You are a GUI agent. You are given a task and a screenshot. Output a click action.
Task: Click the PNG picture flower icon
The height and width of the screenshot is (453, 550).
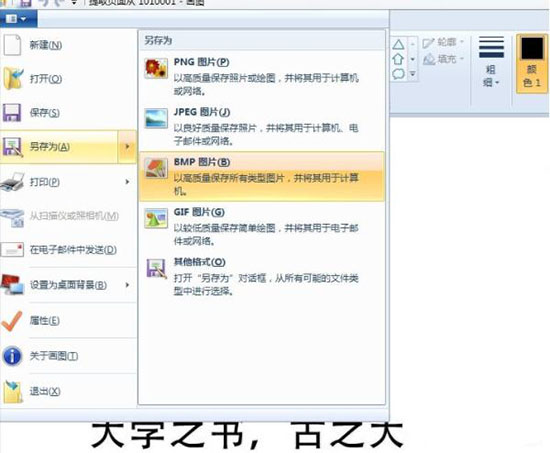pyautogui.click(x=156, y=68)
